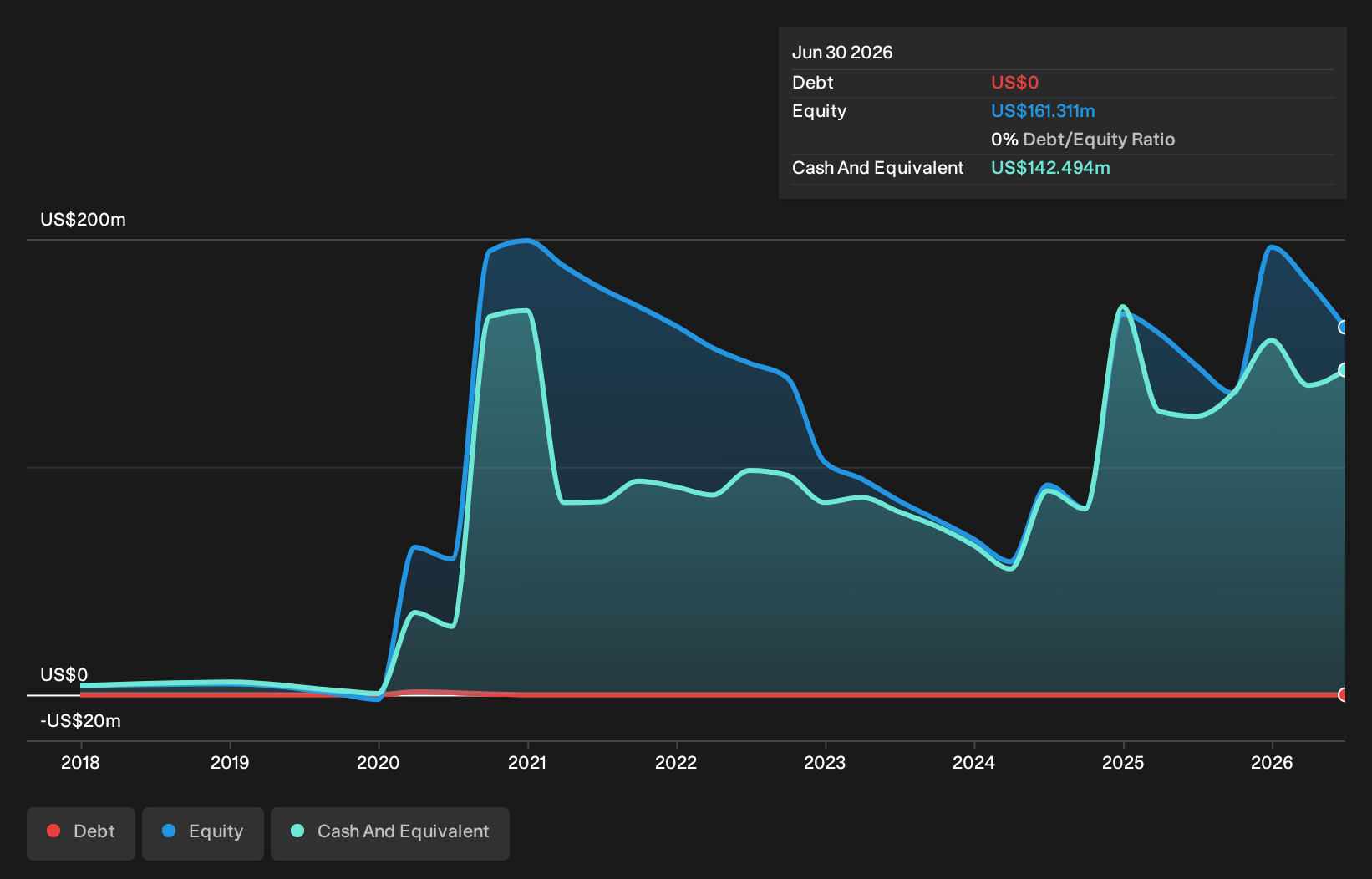1372x879 pixels.
Task: Click the Cash And Equivalent tooltip row label
Action: [878, 168]
